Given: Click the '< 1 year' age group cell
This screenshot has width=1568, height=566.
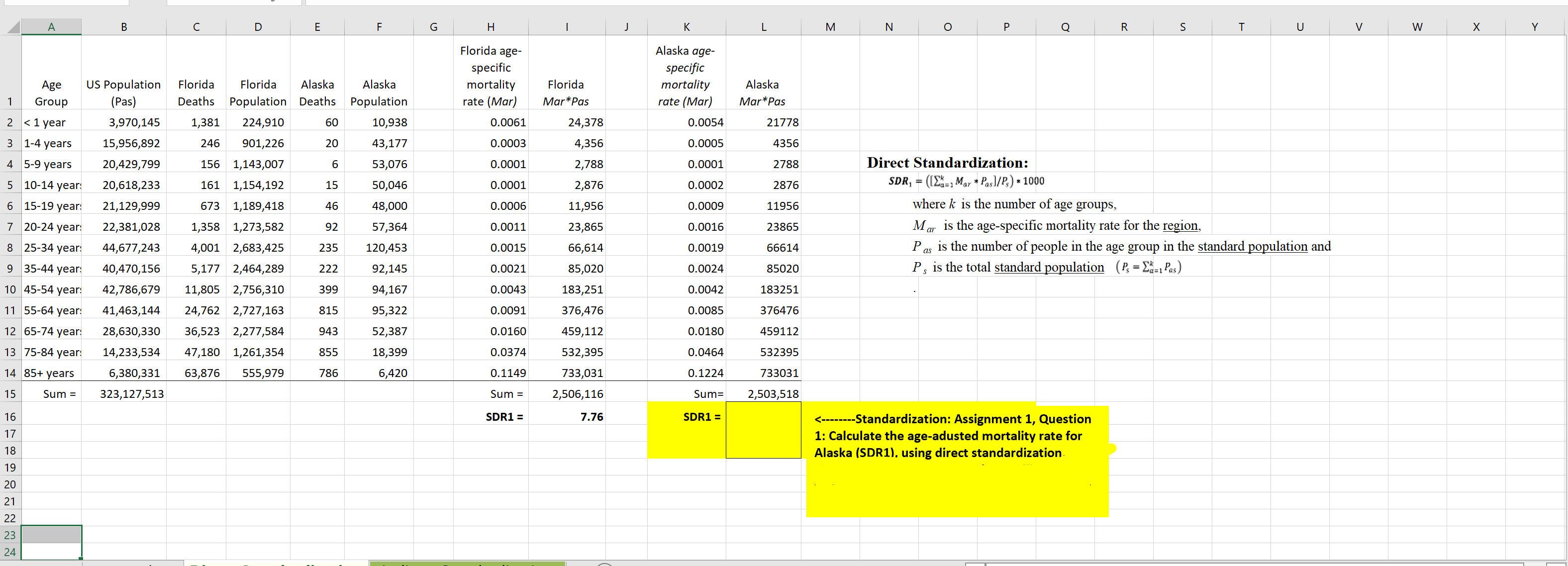Looking at the screenshot, I should (x=51, y=122).
